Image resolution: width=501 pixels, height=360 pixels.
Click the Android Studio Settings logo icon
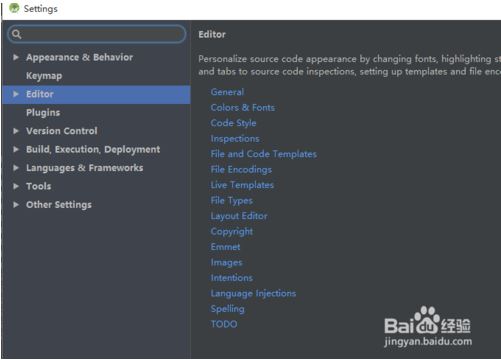click(x=14, y=8)
